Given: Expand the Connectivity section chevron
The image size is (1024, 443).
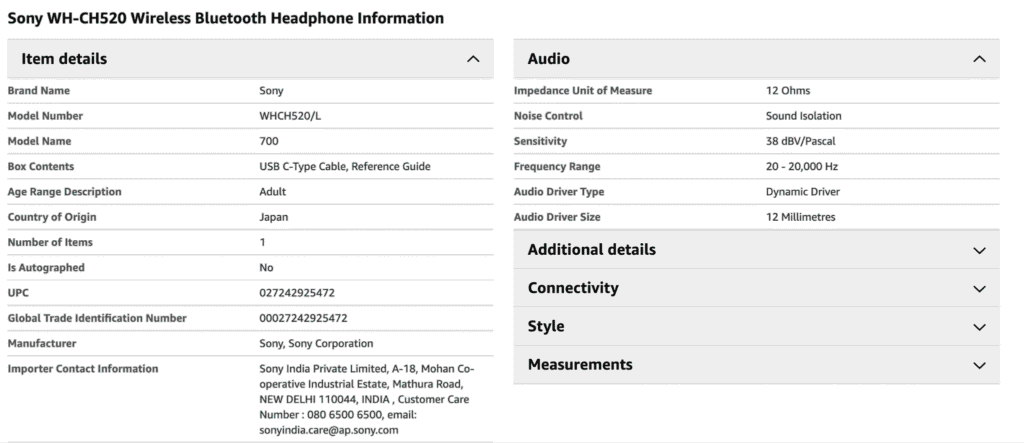Looking at the screenshot, I should click(979, 288).
